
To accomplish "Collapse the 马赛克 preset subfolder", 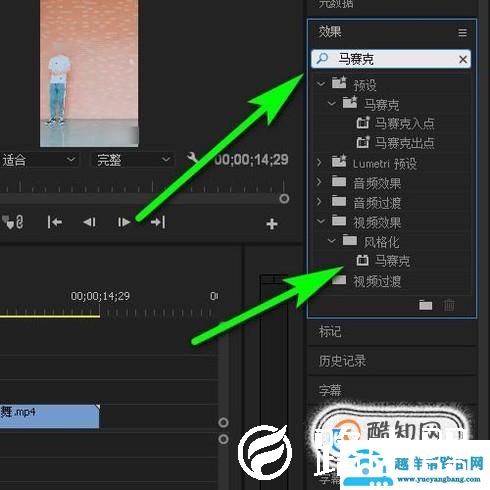I will 331,103.
